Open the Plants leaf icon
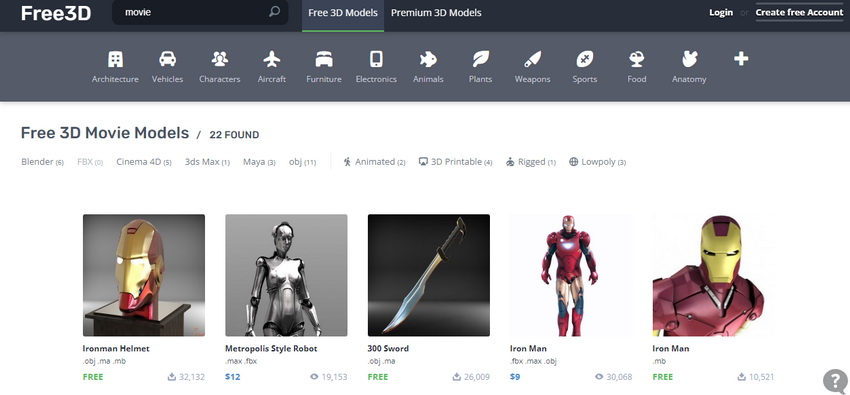The height and width of the screenshot is (395, 850). click(x=480, y=59)
